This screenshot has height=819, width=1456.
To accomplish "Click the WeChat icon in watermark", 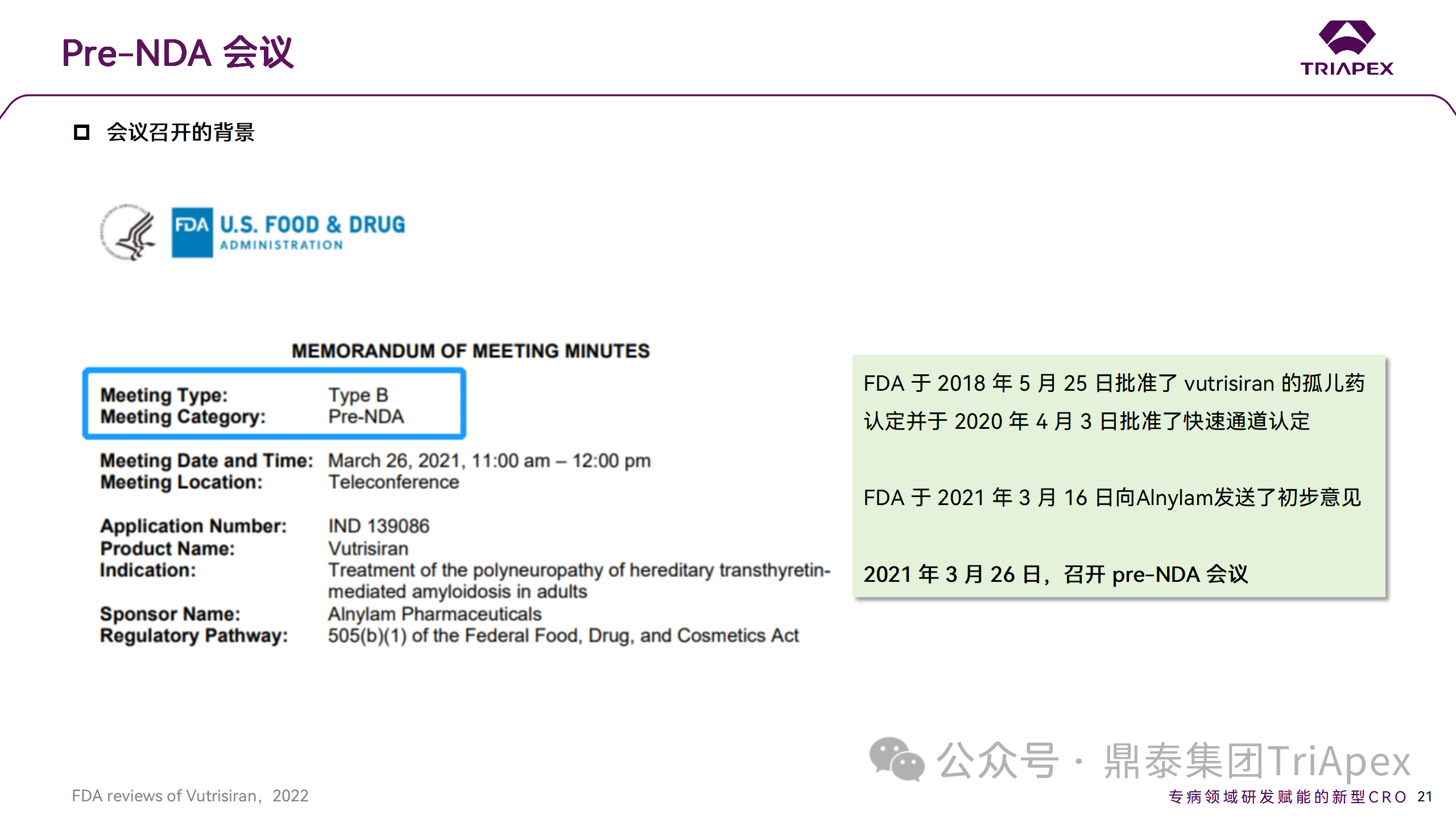I will click(896, 759).
